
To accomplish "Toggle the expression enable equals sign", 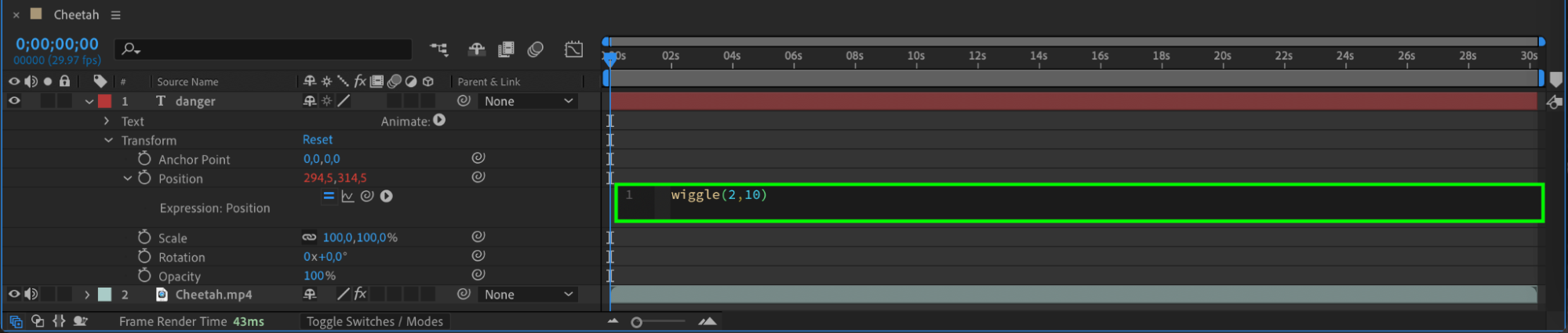I will pyautogui.click(x=329, y=196).
